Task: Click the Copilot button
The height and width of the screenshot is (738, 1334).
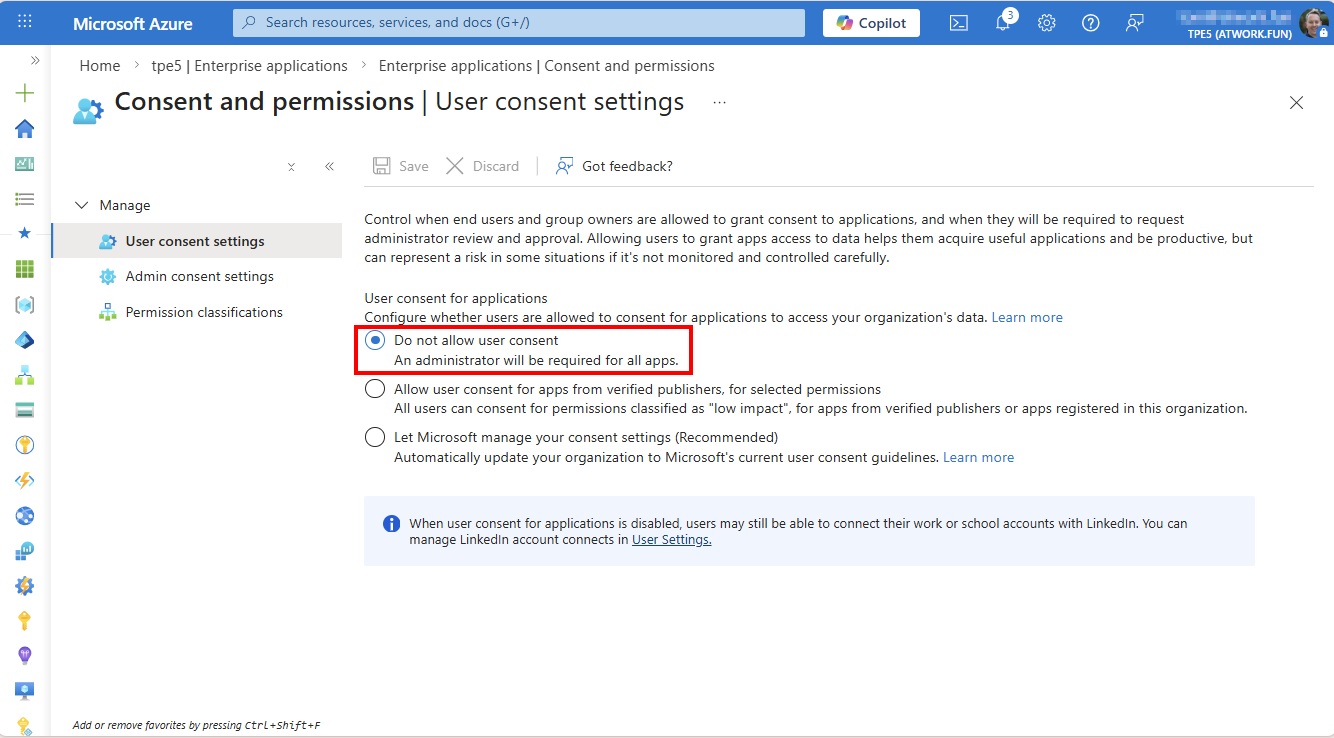Action: pyautogui.click(x=871, y=23)
